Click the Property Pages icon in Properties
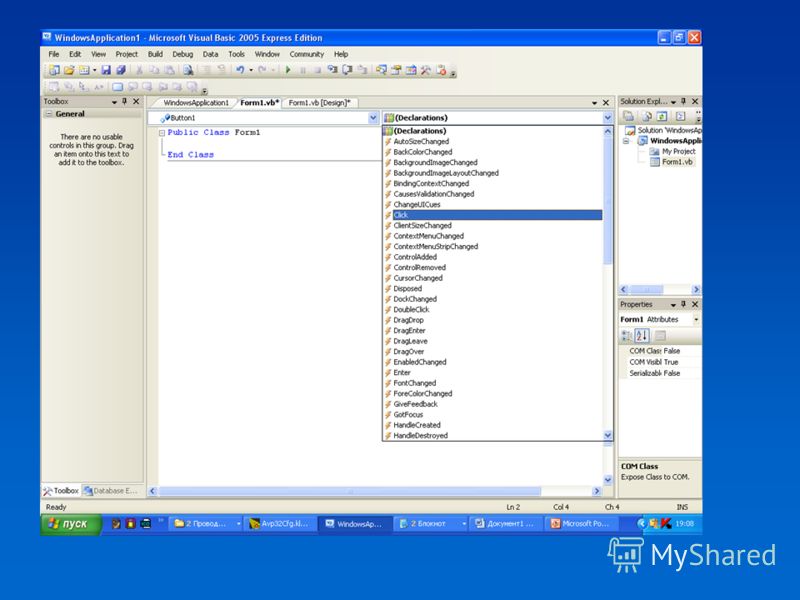Image resolution: width=800 pixels, height=600 pixels. [x=660, y=336]
